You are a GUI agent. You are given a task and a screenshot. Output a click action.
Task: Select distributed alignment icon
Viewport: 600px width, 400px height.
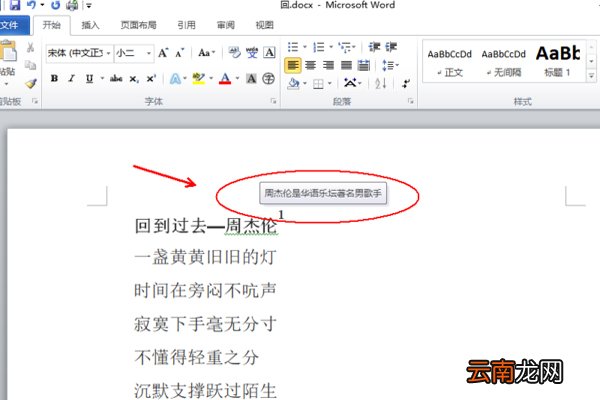[364, 65]
